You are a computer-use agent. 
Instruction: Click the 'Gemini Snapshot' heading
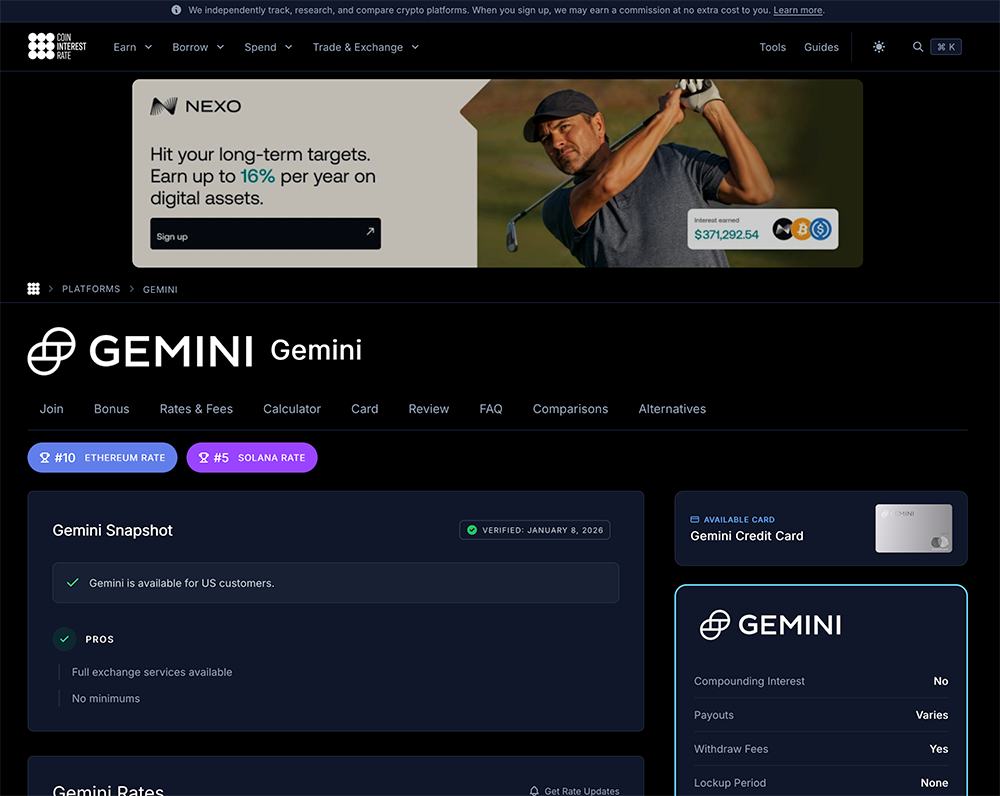112,531
